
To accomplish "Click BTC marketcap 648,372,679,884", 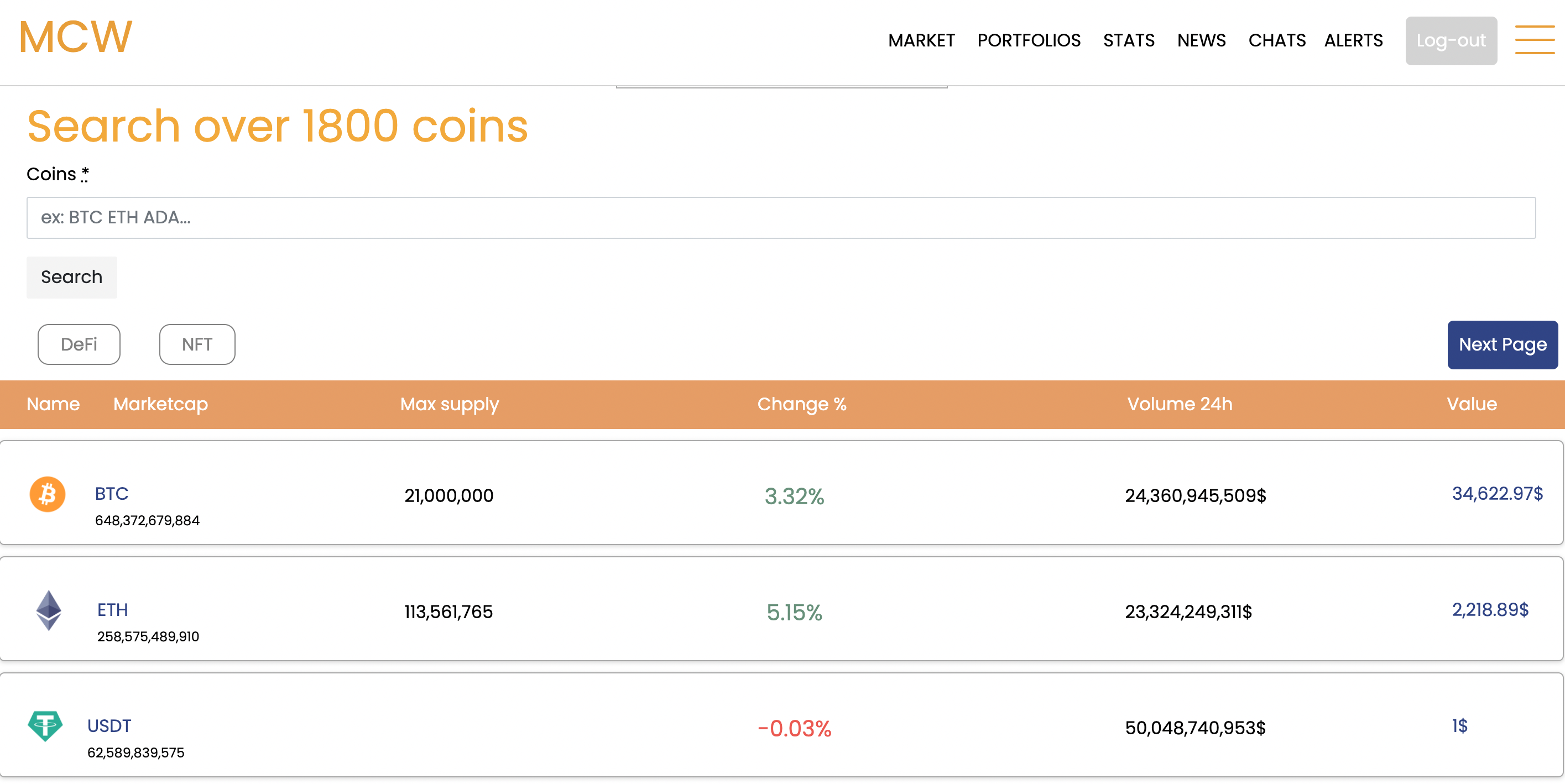I will [148, 520].
